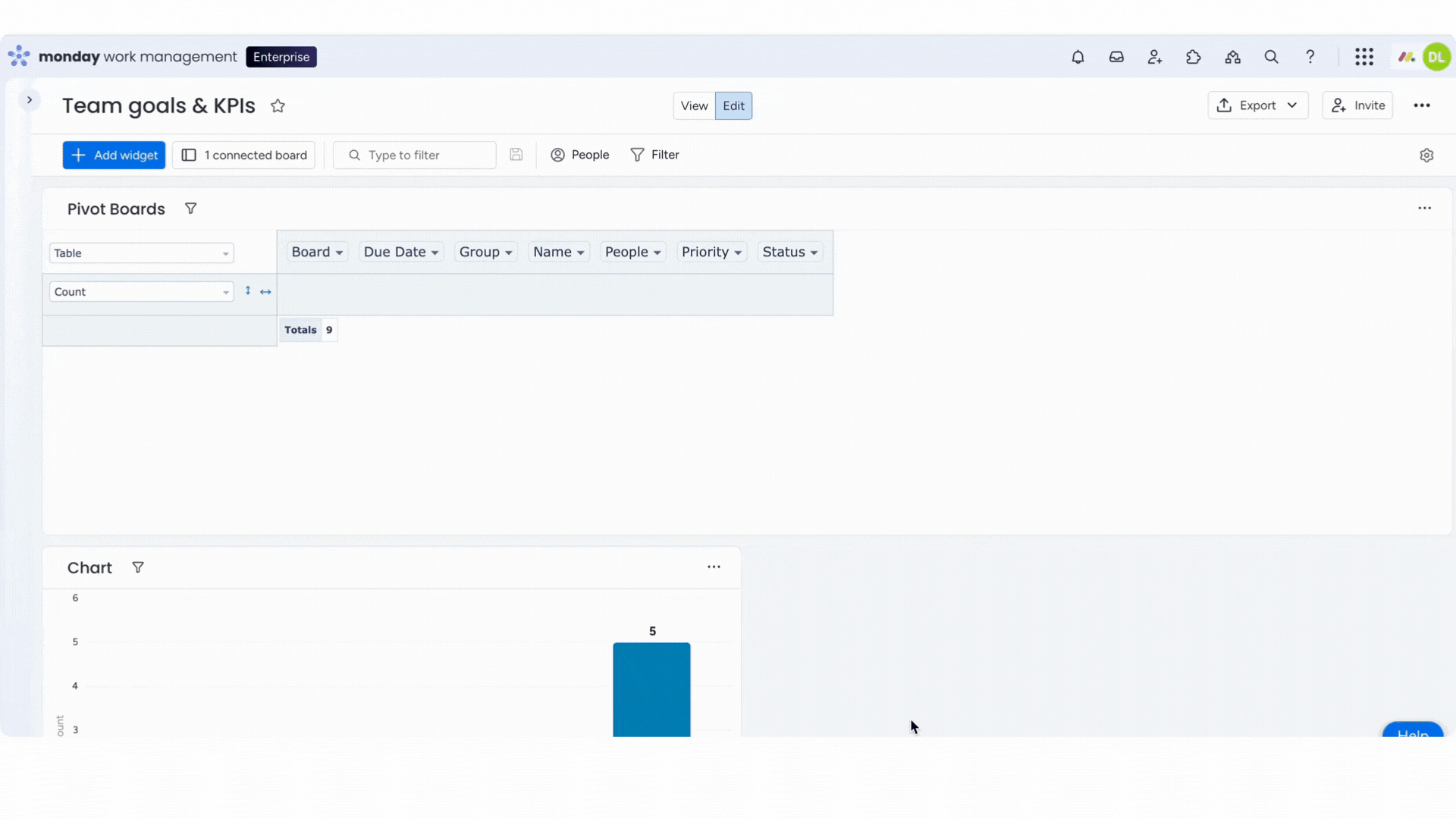Screen dimensions: 1456x819
Task: Open the Table renderer dropdown
Action: 142,253
